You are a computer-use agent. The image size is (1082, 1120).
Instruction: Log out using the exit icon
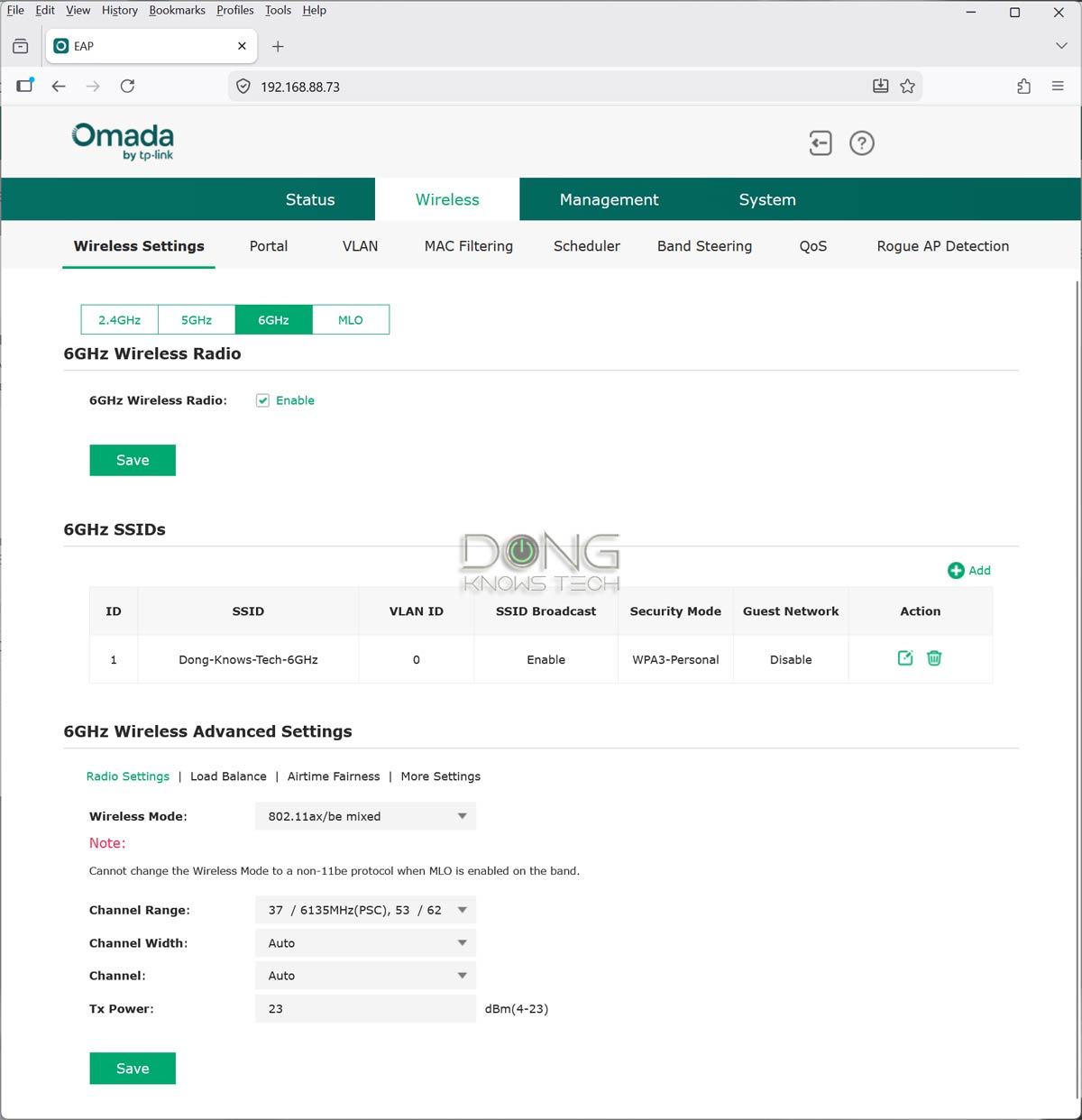coord(821,142)
